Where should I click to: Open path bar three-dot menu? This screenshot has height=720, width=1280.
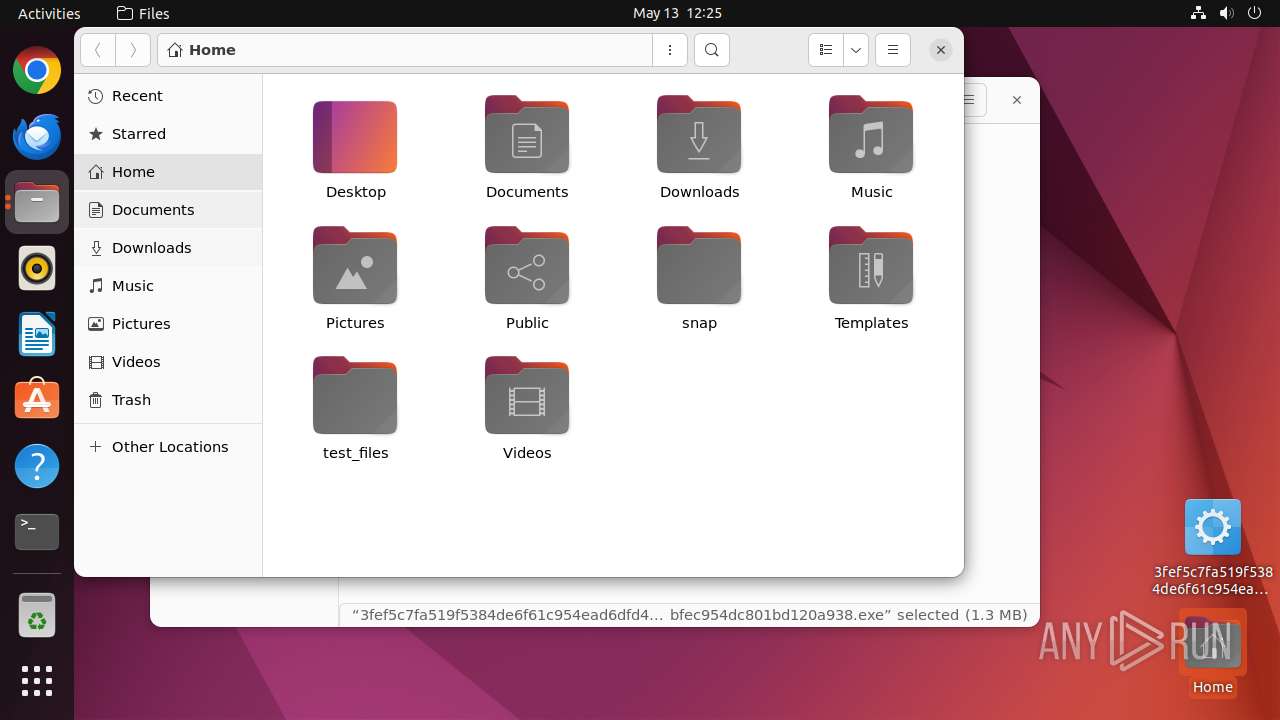(670, 50)
